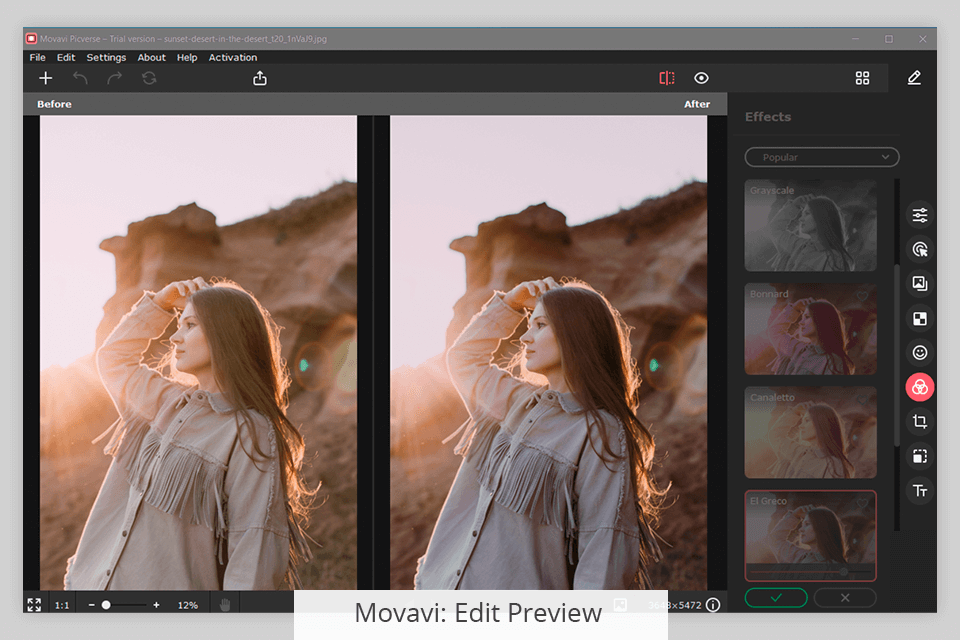Toggle the before/after split view
960x640 pixels.
coord(667,78)
